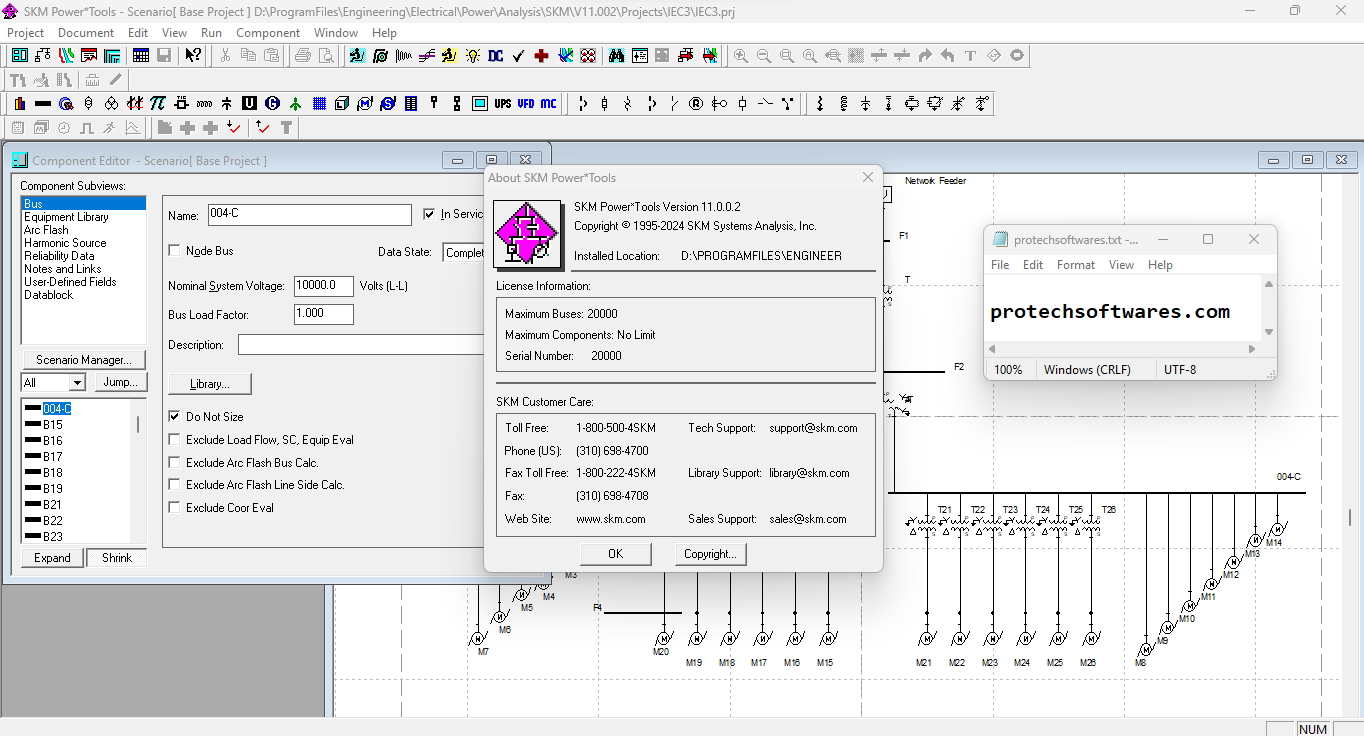Select the S synchronous motor component tool
1364x736 pixels.
pos(388,103)
